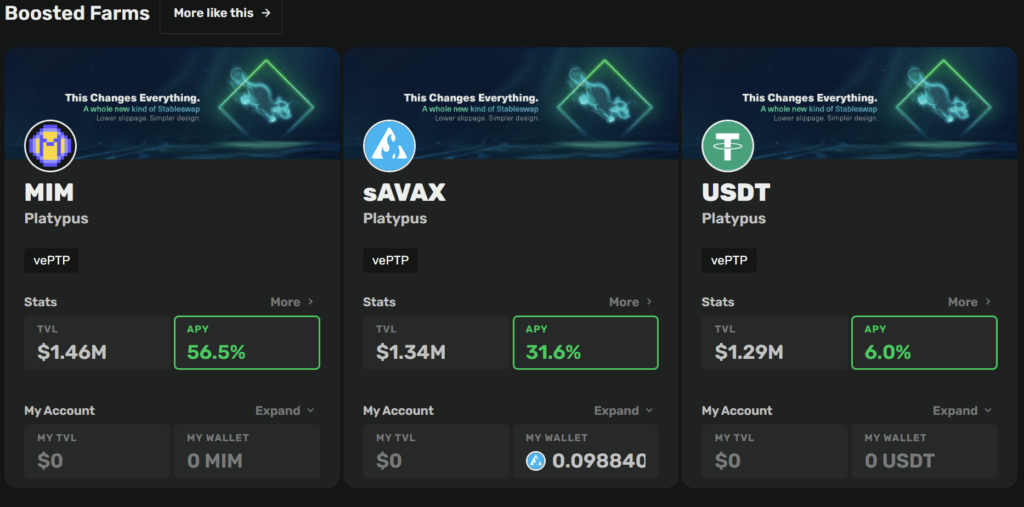Click the arrow in More like this
The image size is (1024, 507).
[265, 13]
